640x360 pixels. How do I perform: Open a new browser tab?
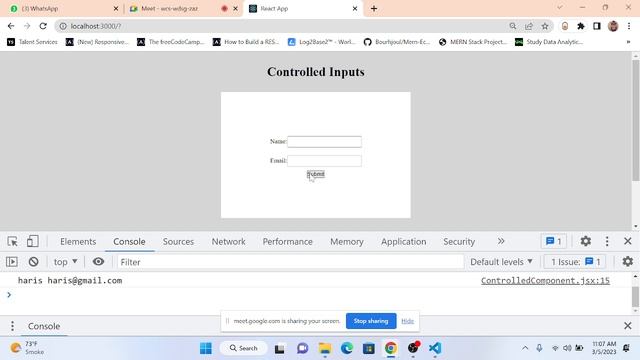[374, 9]
